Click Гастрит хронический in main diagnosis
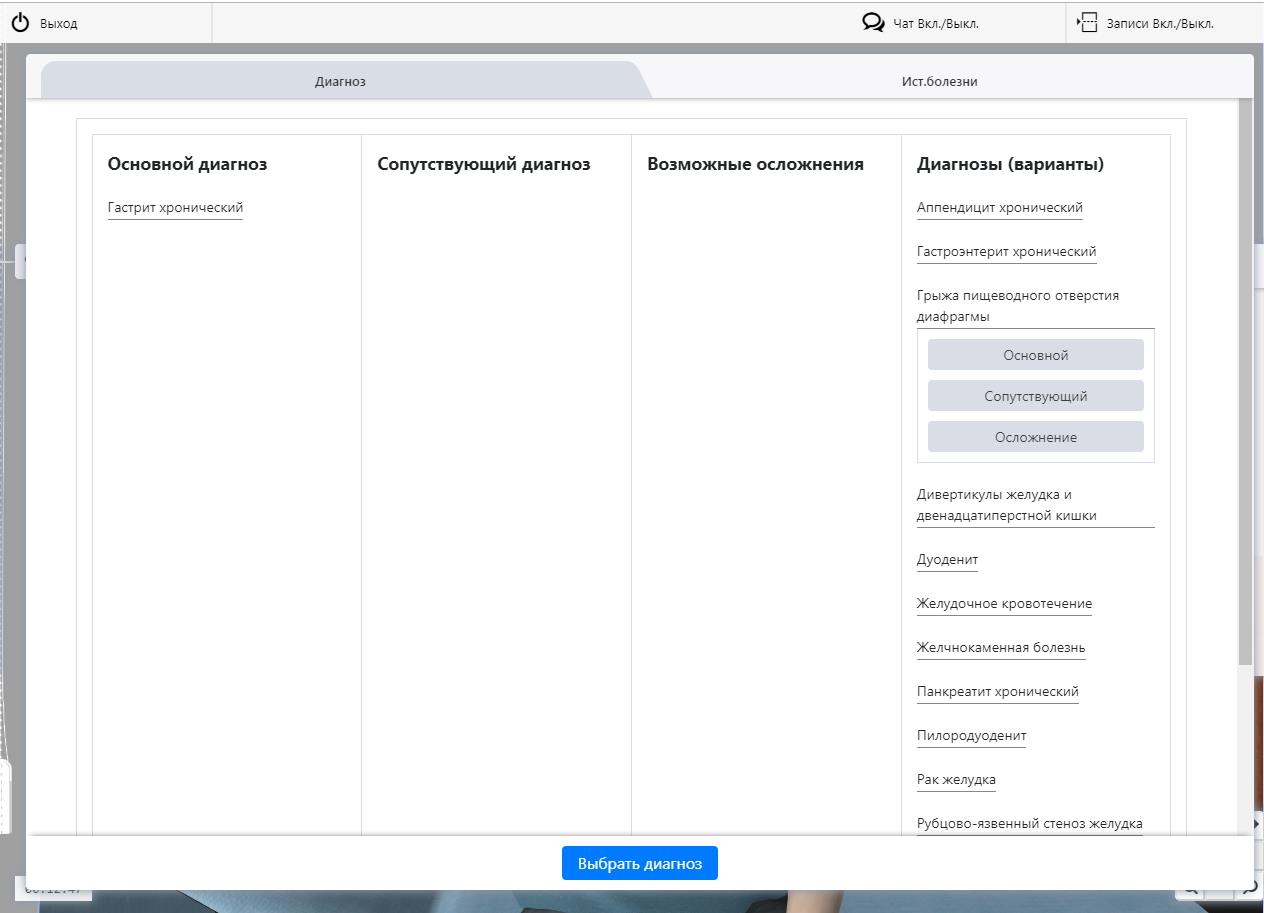1264x913 pixels. click(x=175, y=208)
